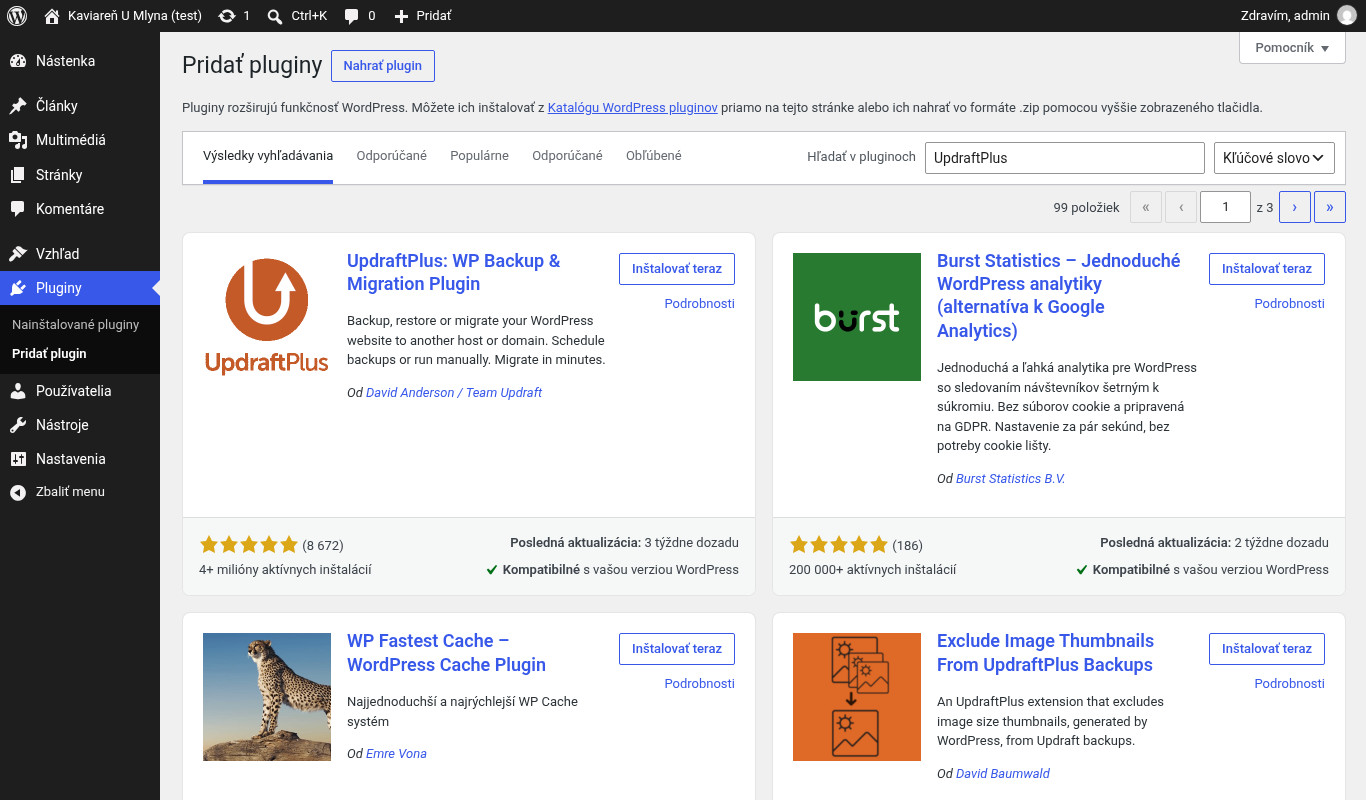Viewport: 1366px width, 800px height.
Task: Click the plus icon next to Pridať
Action: pyautogui.click(x=401, y=16)
